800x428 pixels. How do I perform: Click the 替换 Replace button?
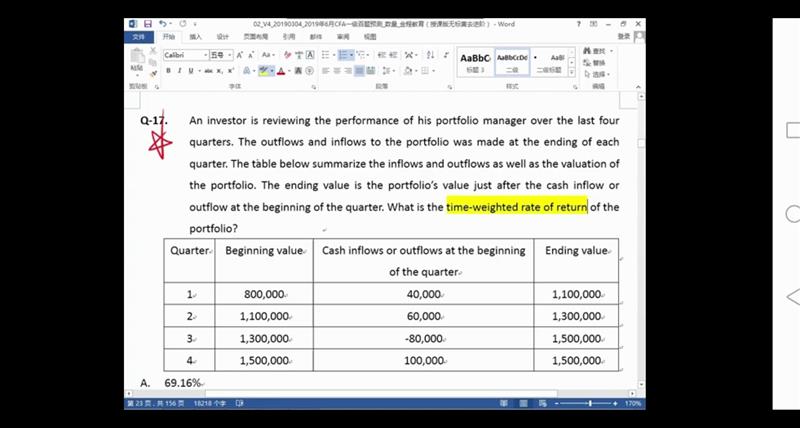point(594,63)
